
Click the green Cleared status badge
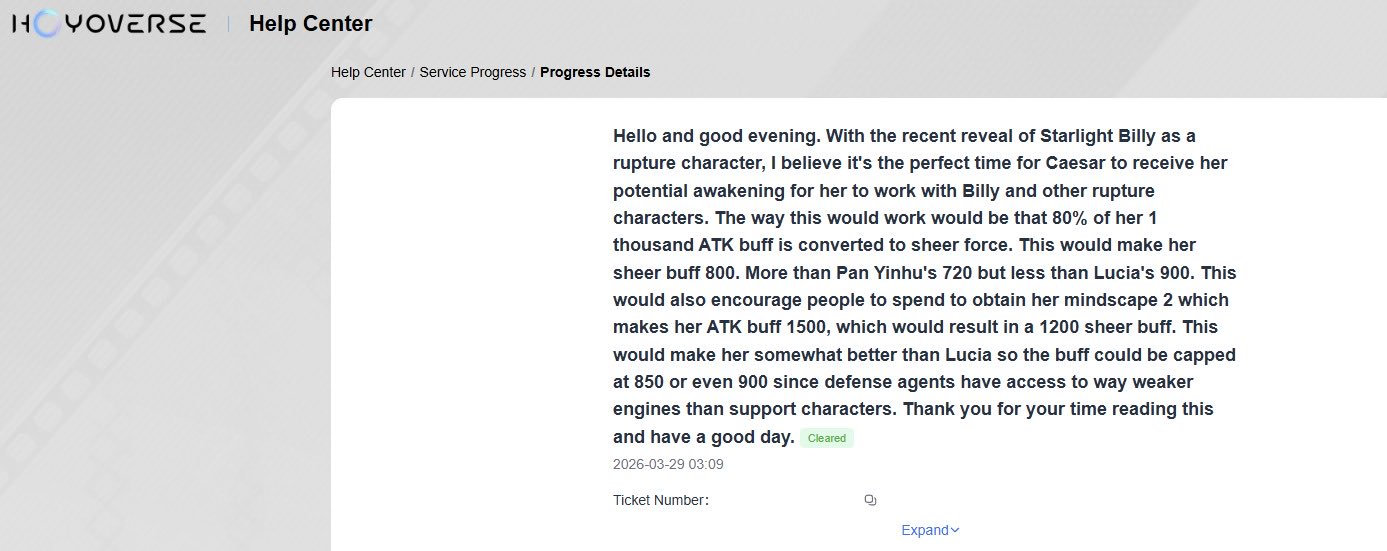tap(827, 438)
